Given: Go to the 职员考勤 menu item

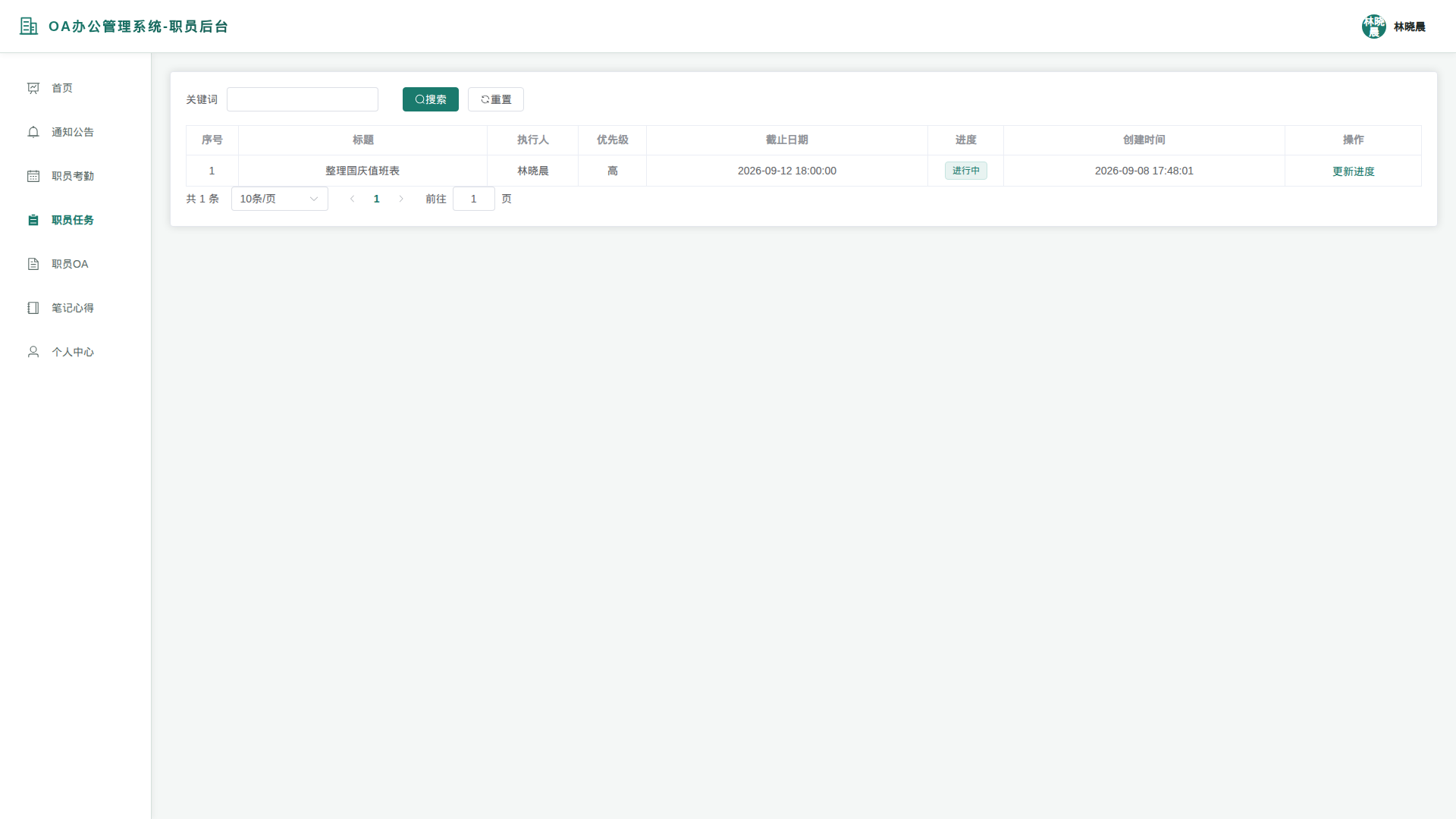Looking at the screenshot, I should (76, 176).
